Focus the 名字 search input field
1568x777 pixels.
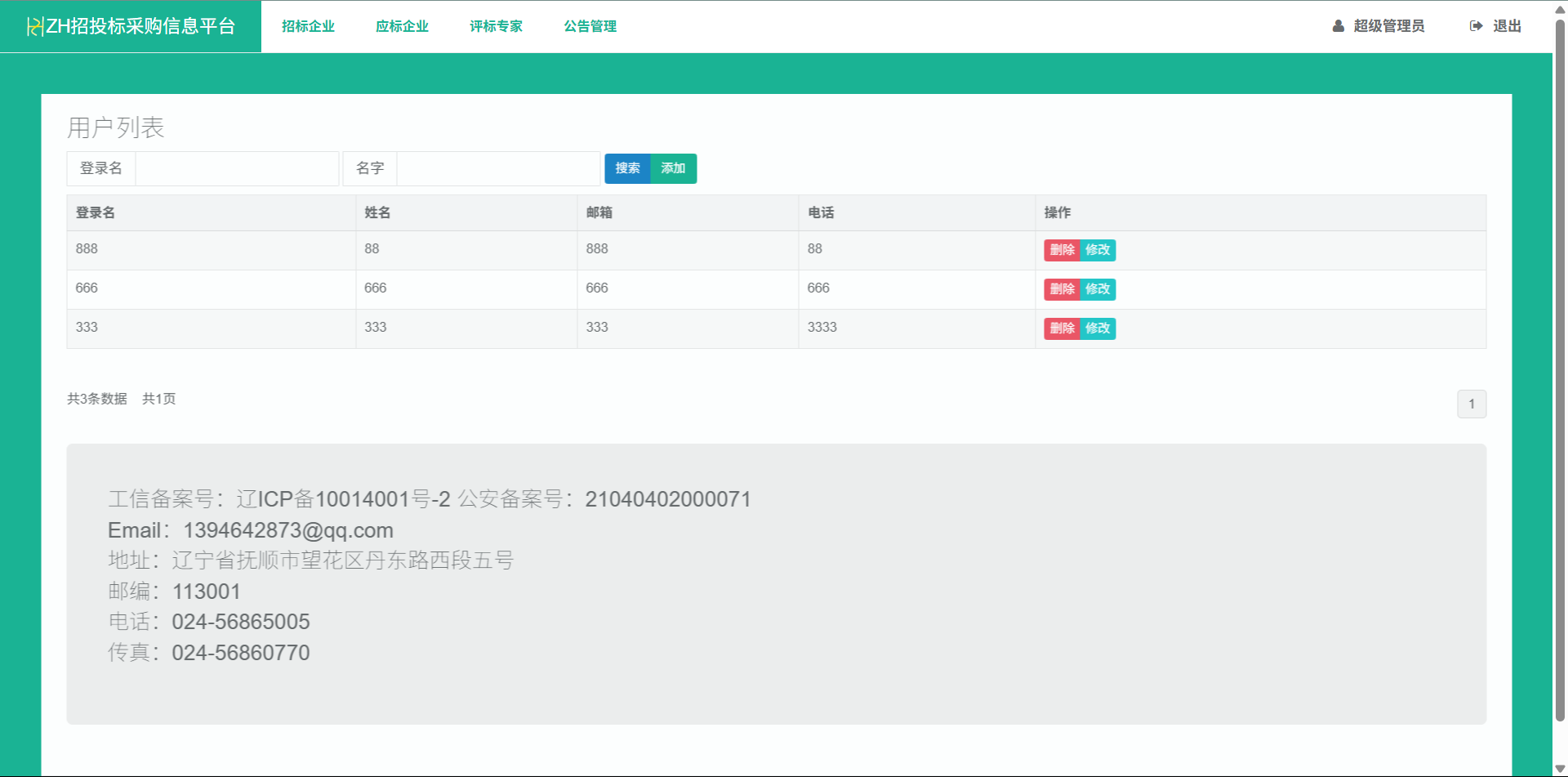point(498,168)
